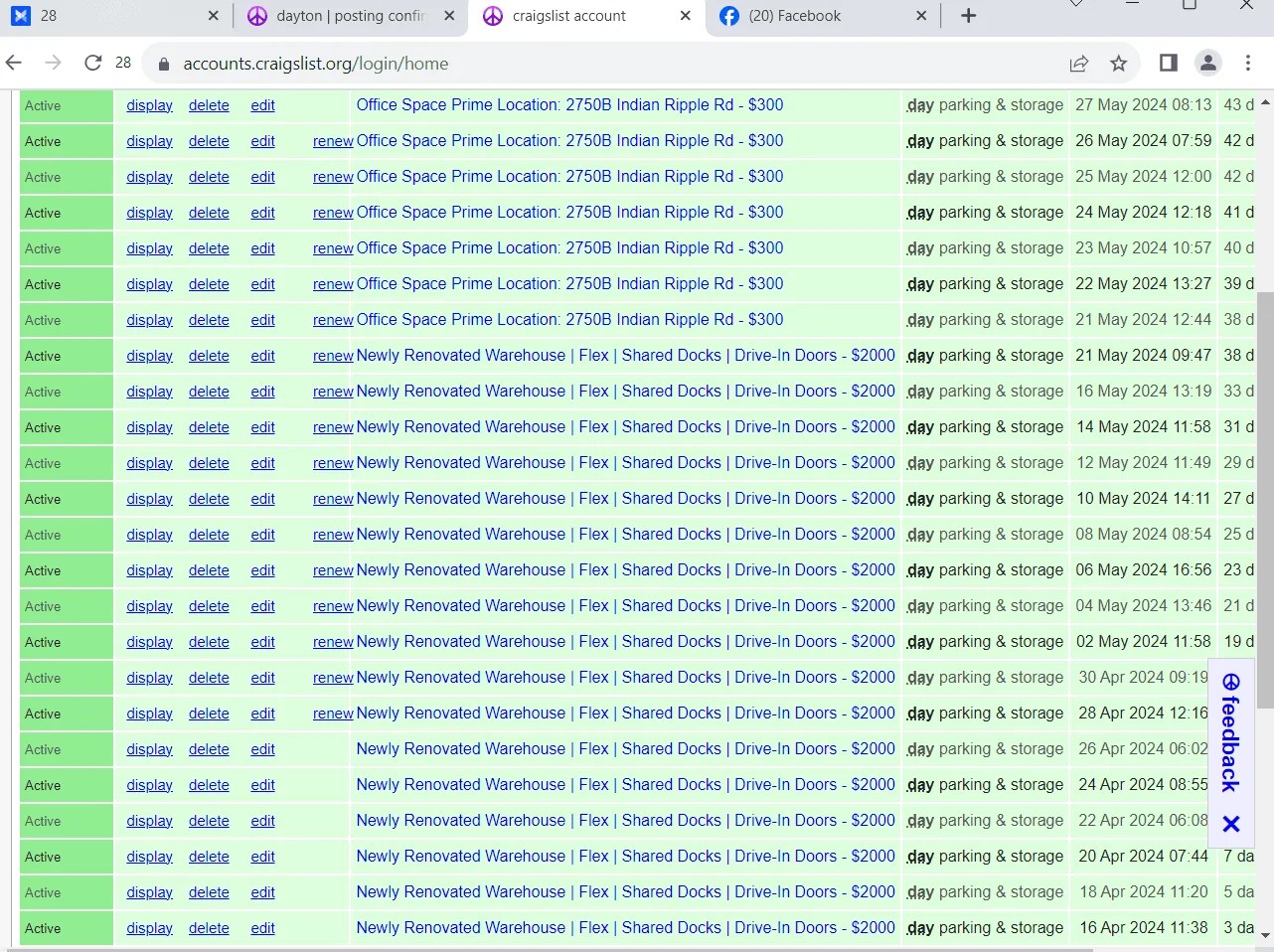Open Office Space posting from 21 May 12:44

click(569, 320)
